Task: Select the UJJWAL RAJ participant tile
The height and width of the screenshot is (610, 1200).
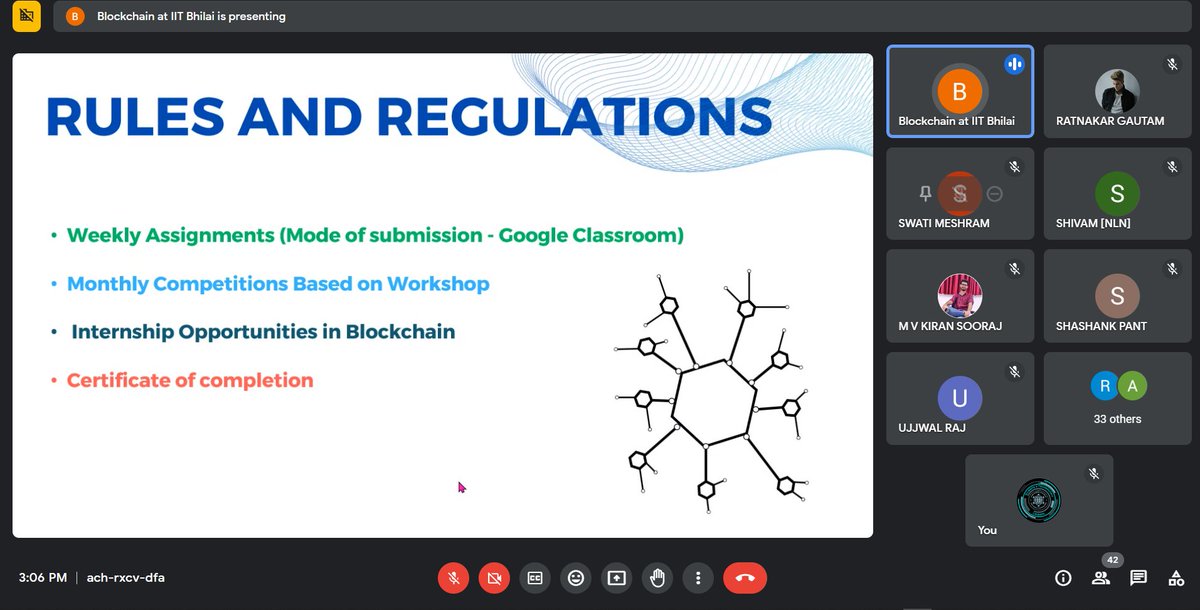Action: pyautogui.click(x=960, y=398)
